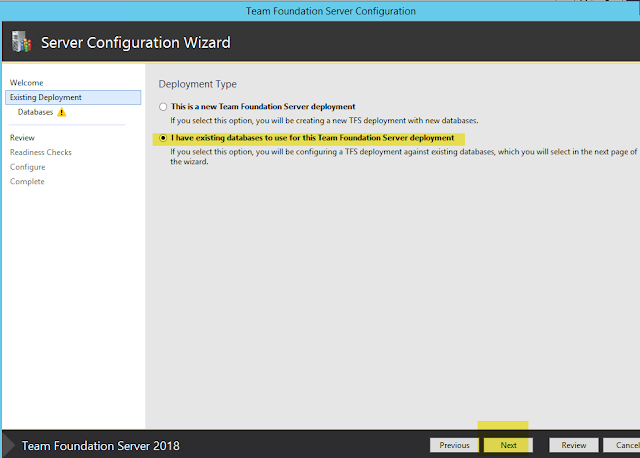Click the warning icon beside Databases
Screen dimensions: 640x458
coord(62,112)
